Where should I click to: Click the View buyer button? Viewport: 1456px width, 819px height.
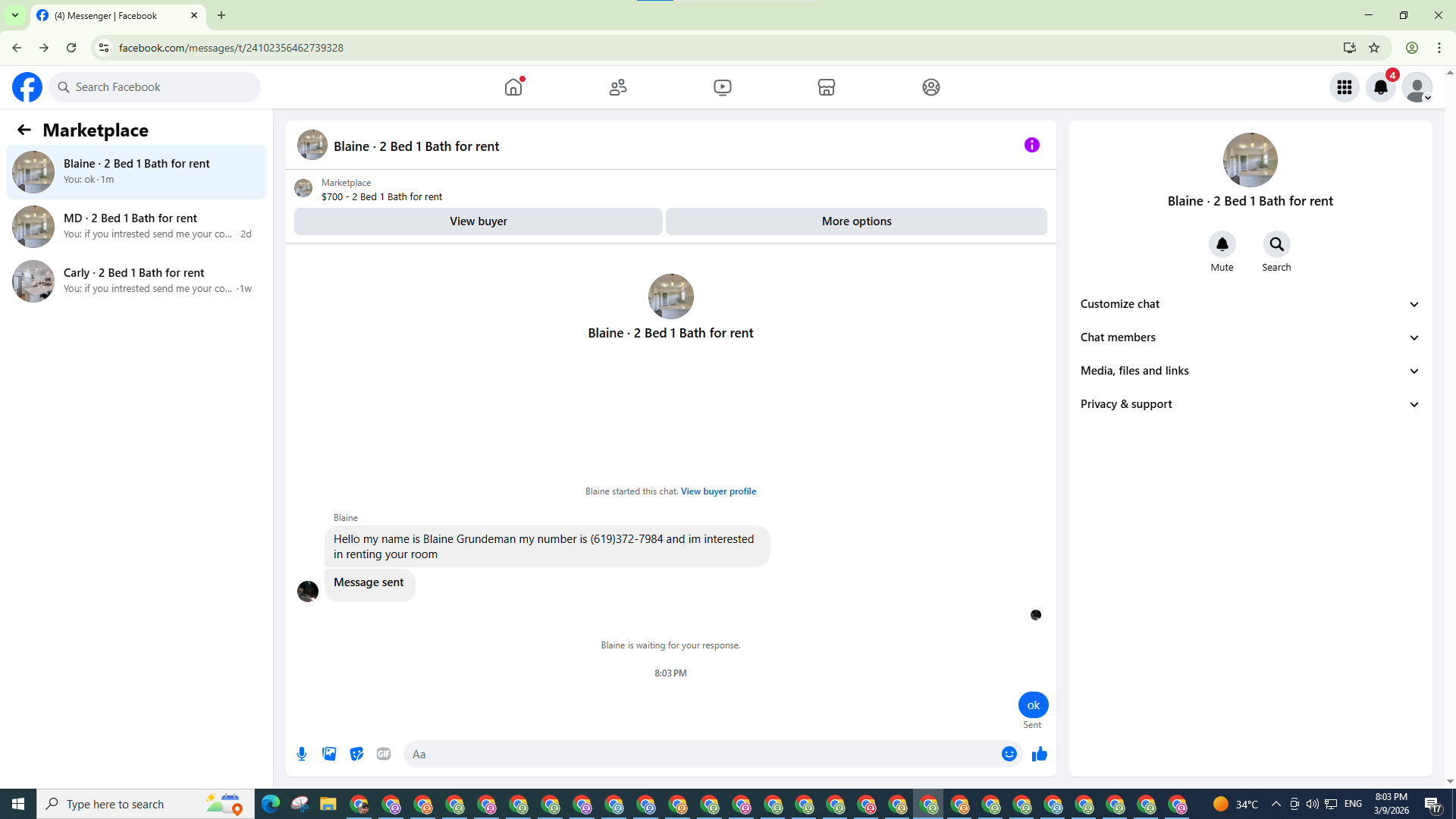478,221
